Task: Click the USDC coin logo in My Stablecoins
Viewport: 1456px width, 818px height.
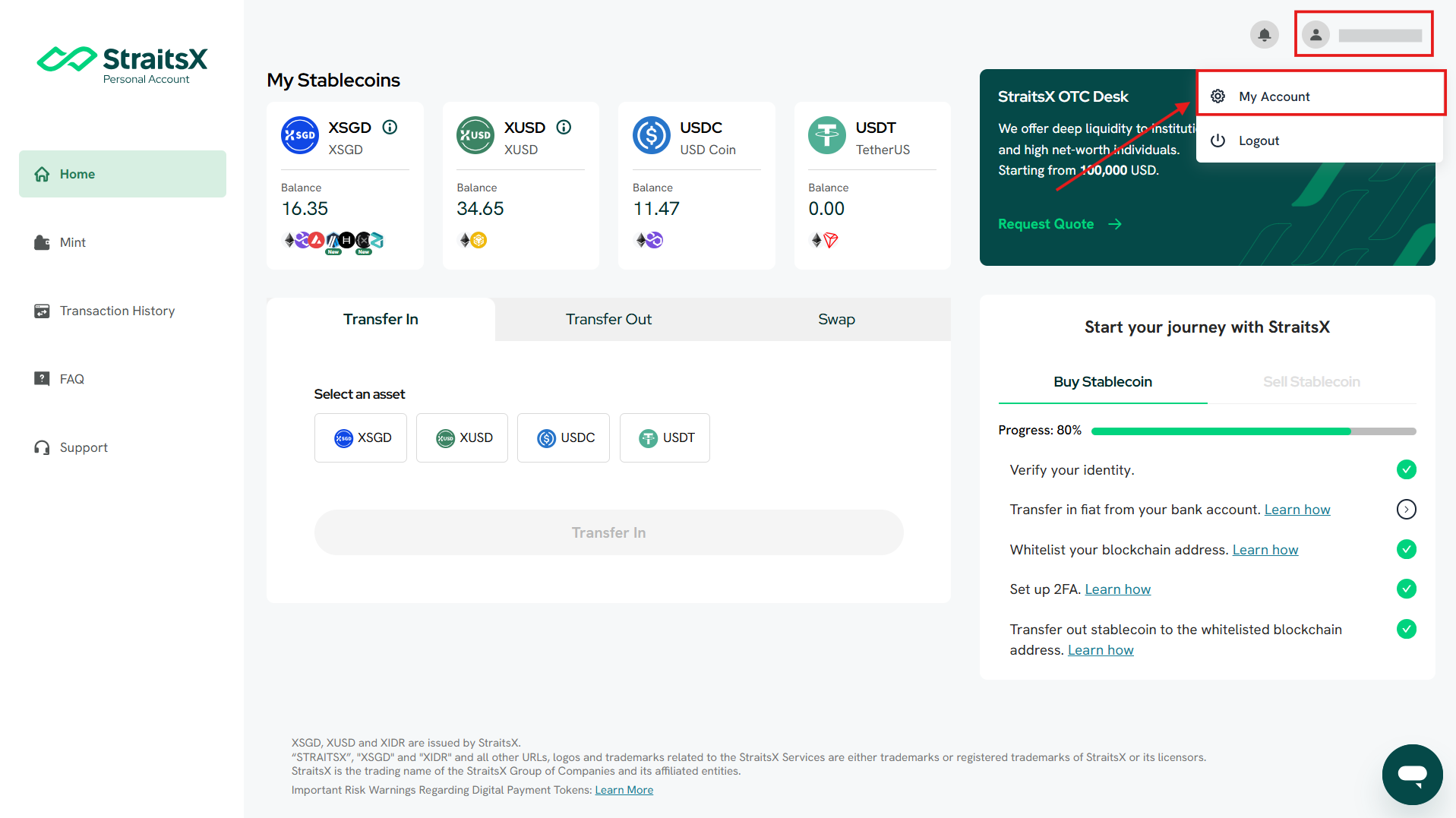Action: tap(652, 135)
